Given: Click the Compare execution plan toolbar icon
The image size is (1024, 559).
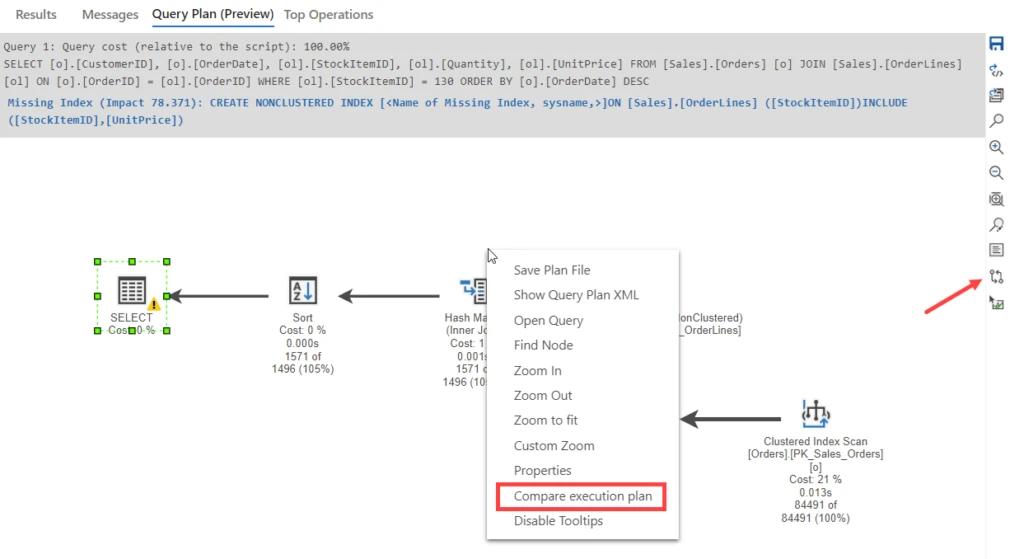Looking at the screenshot, I should (x=996, y=276).
